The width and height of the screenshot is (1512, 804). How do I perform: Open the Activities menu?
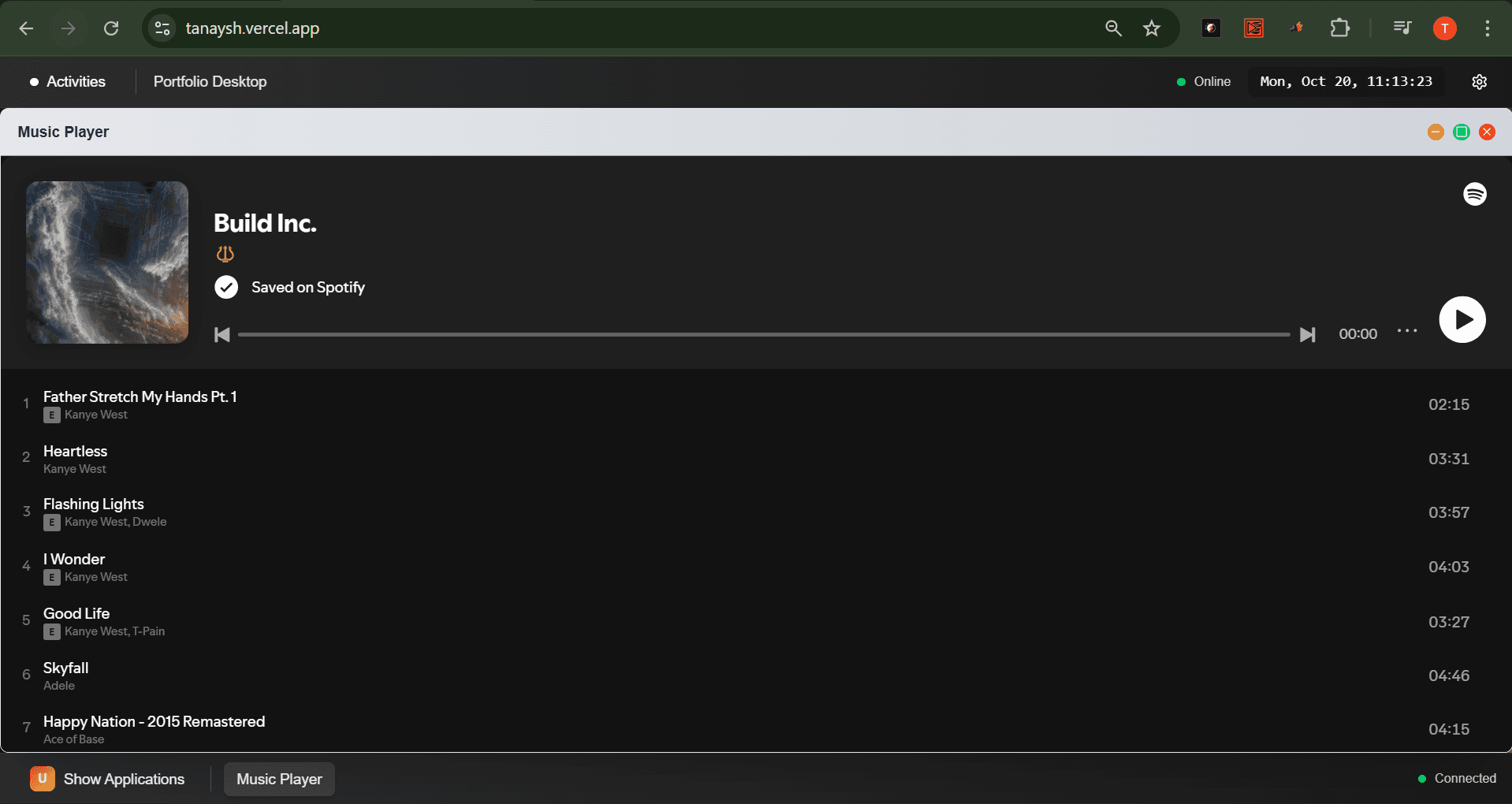point(68,82)
